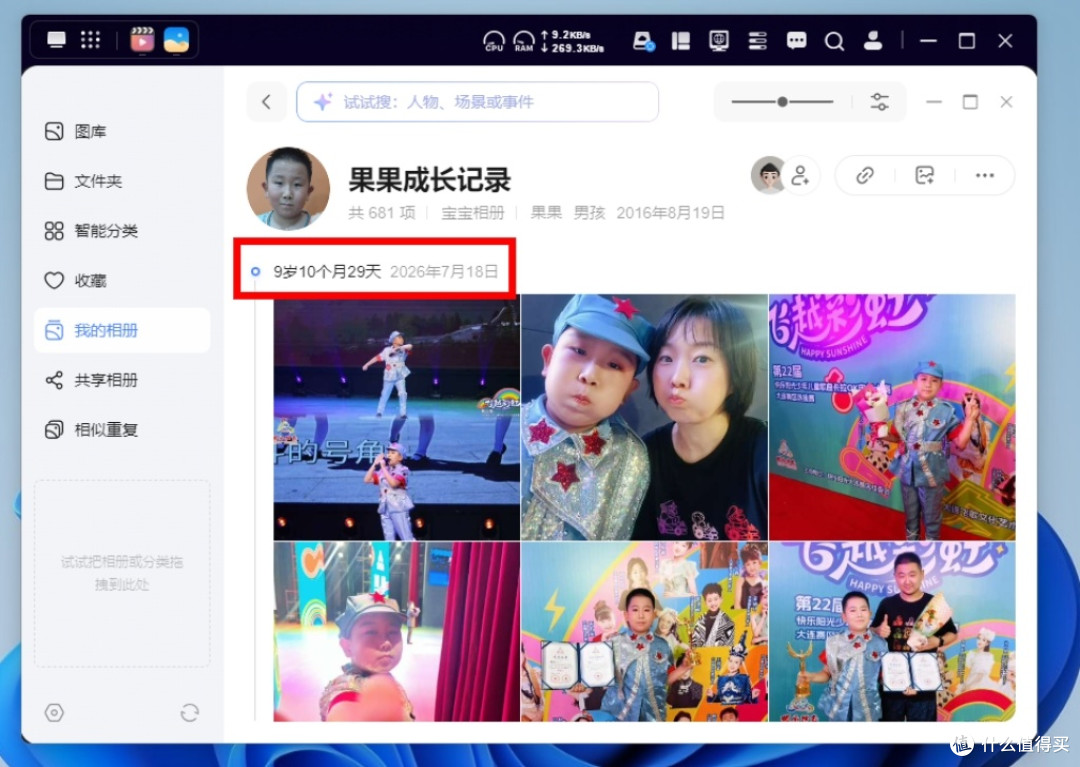Viewport: 1080px width, 767px height.
Task: Open the task list icon in top bar
Action: (757, 41)
